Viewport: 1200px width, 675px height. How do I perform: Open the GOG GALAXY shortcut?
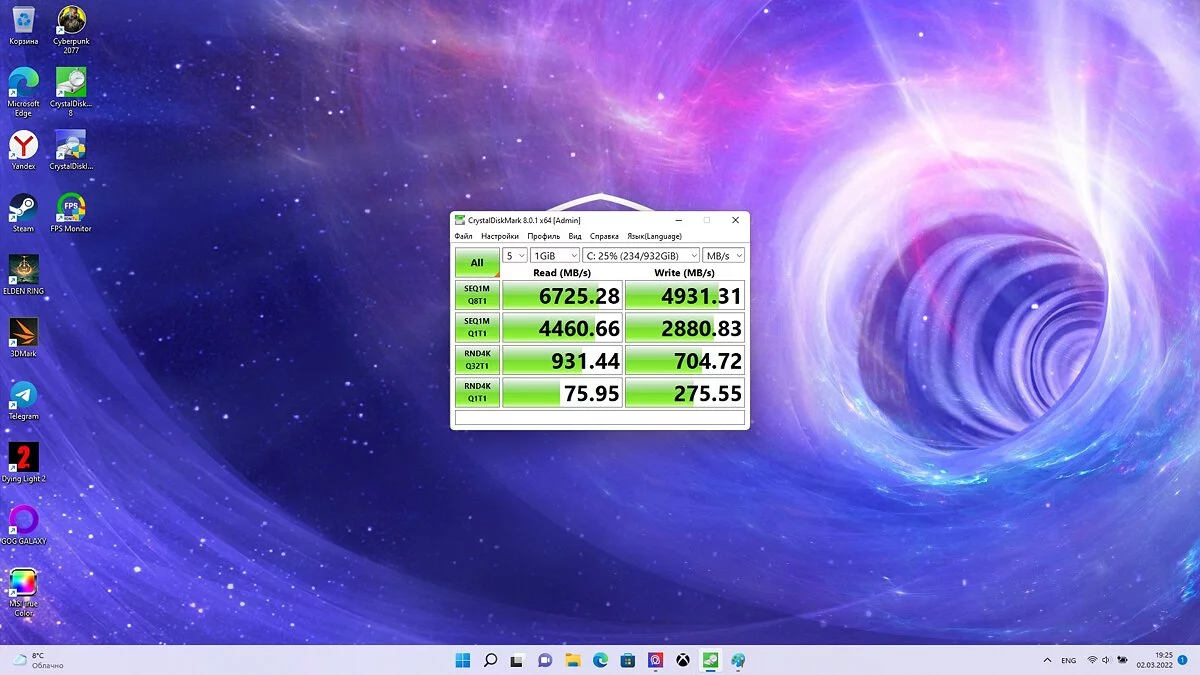23,520
